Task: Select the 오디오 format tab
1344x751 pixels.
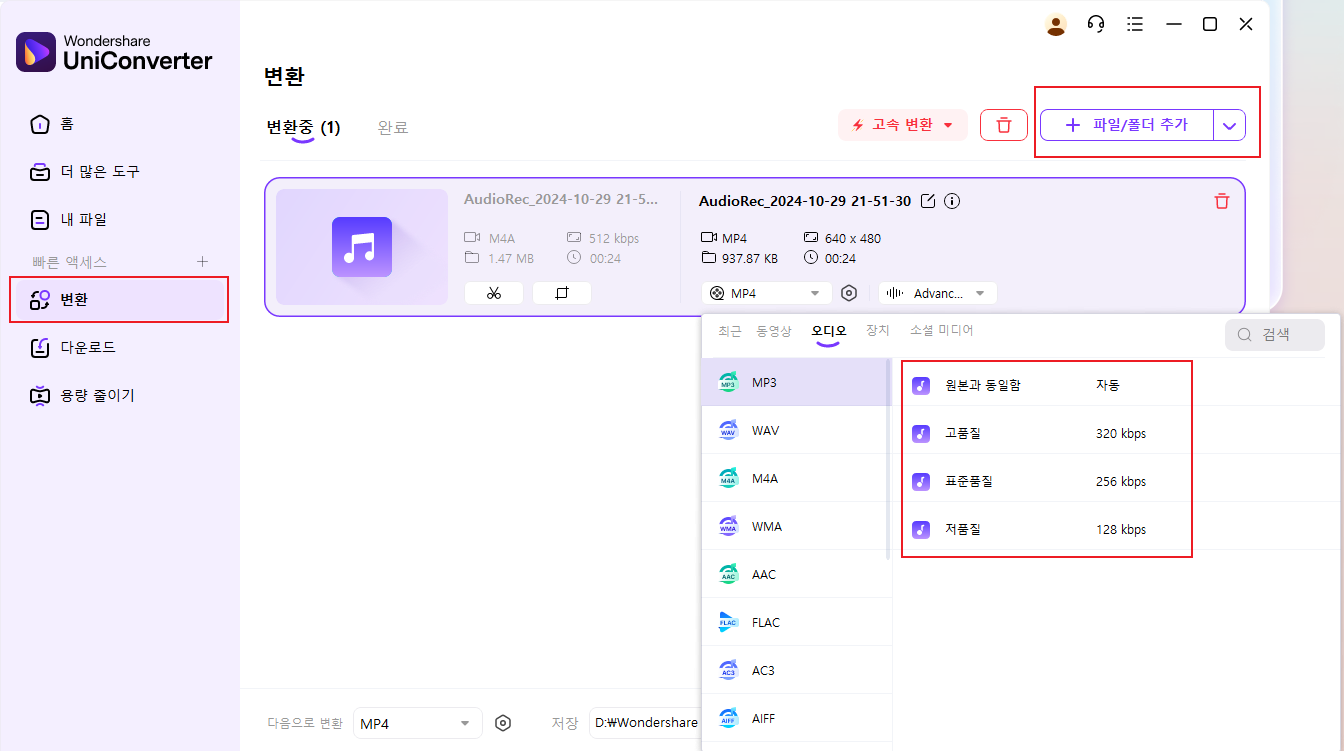Action: tap(829, 331)
